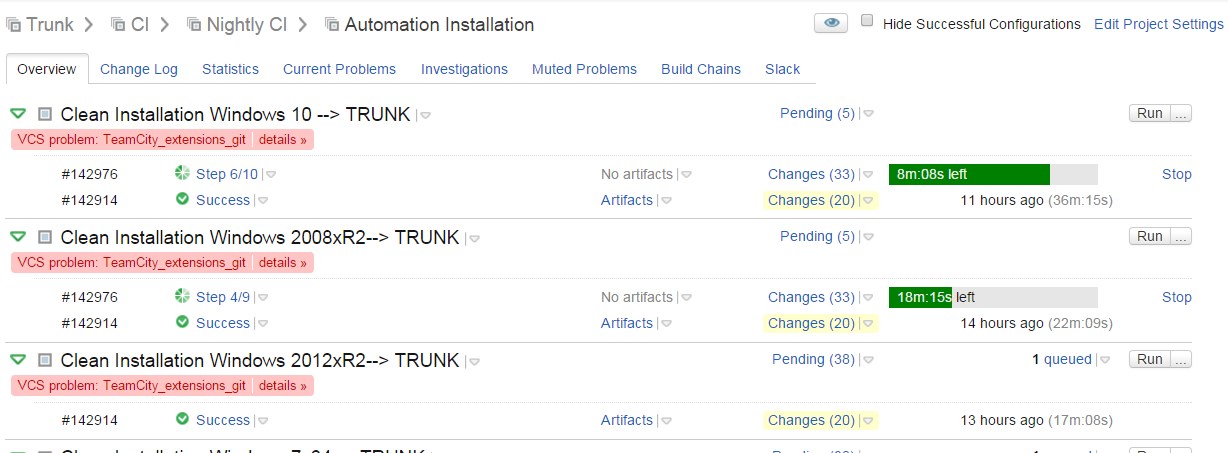Switch to the Change Log tab
This screenshot has width=1228, height=453.
tap(139, 69)
